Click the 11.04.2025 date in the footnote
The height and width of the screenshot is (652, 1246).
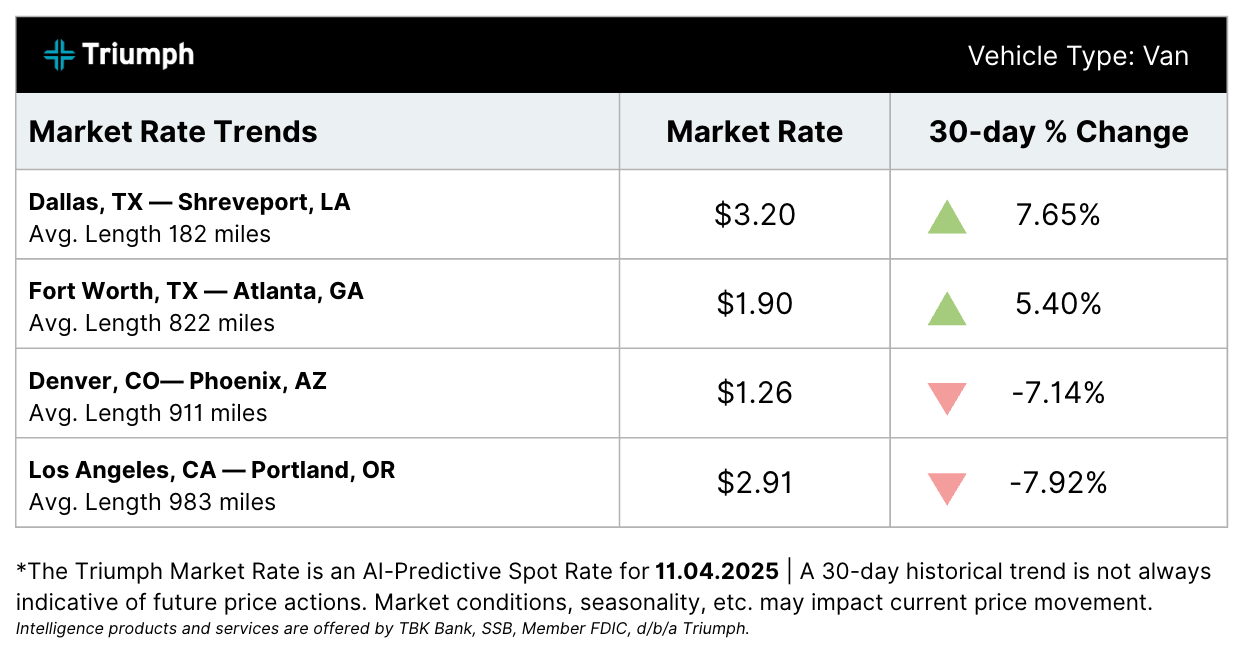point(716,572)
